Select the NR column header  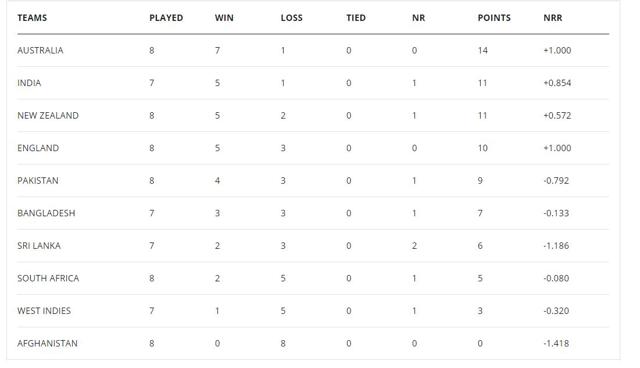tap(418, 18)
